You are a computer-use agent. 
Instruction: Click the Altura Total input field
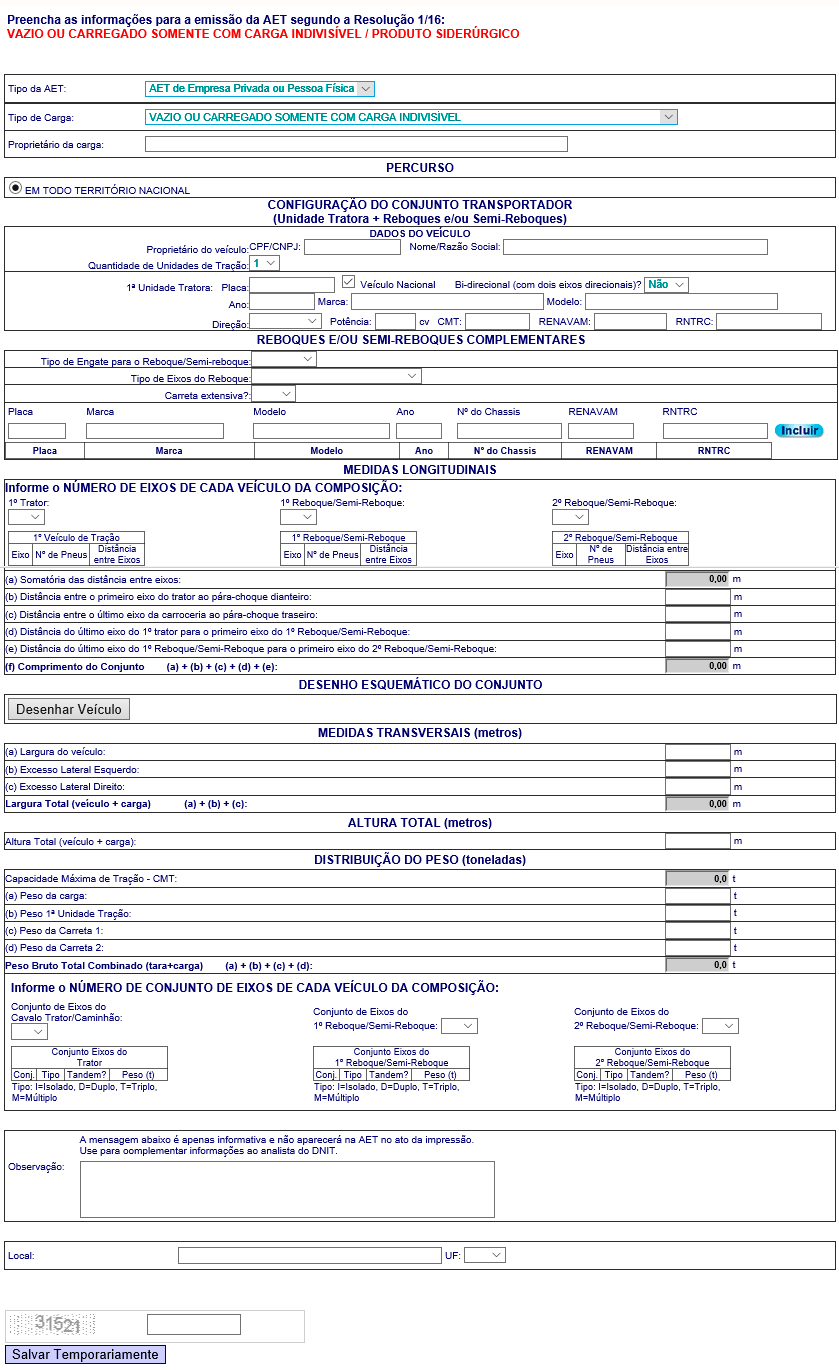click(698, 841)
